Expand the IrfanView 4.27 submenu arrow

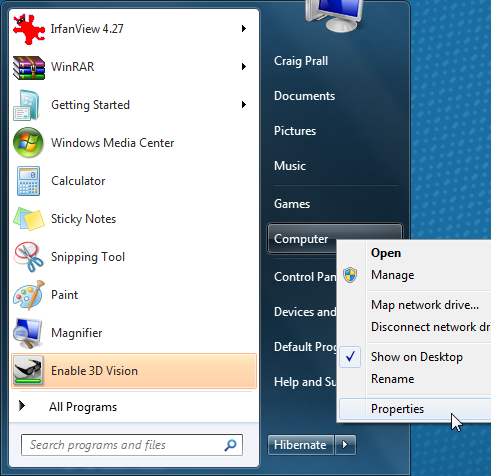pos(244,29)
